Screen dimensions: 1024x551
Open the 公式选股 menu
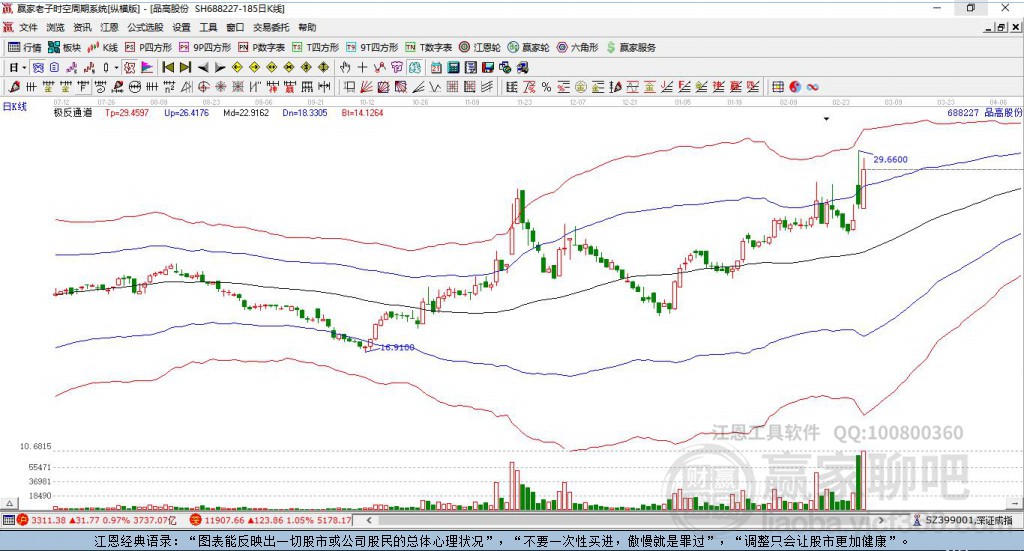145,27
